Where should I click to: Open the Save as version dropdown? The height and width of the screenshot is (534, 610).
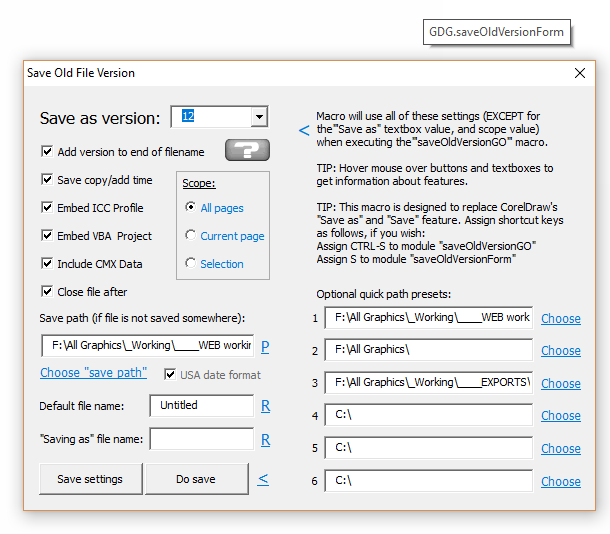click(259, 117)
